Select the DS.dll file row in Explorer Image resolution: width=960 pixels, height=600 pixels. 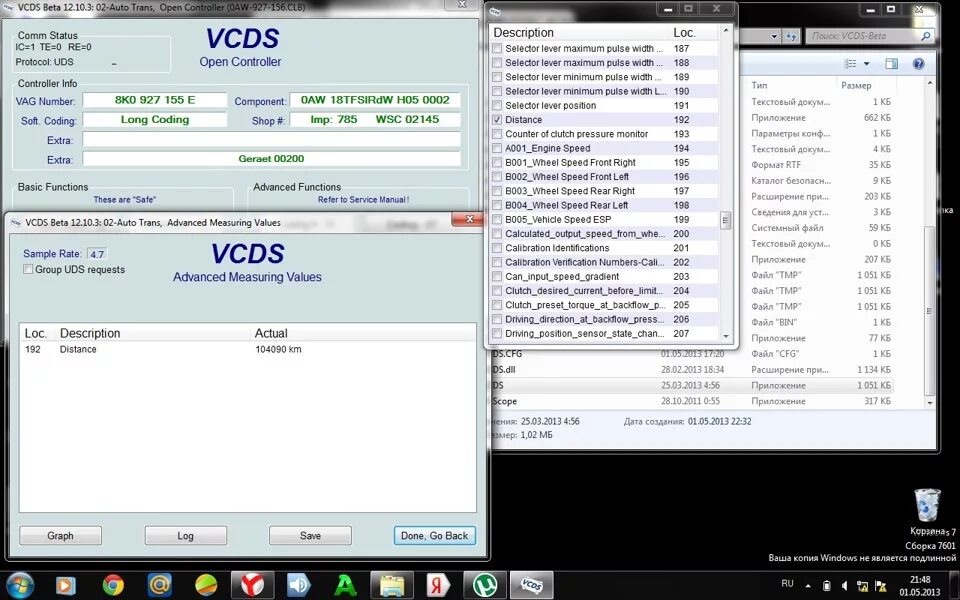[692, 370]
